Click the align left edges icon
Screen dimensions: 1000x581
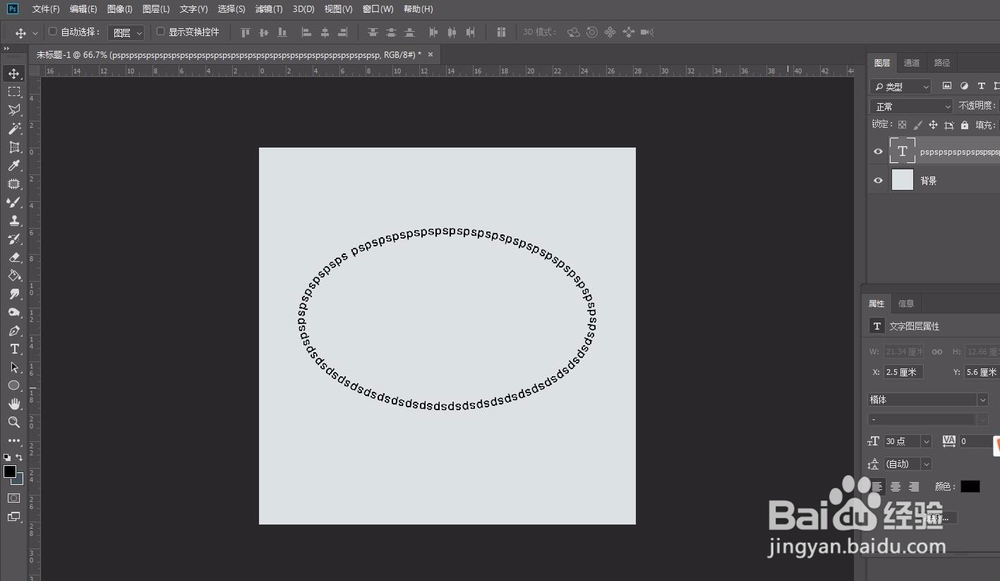point(306,32)
